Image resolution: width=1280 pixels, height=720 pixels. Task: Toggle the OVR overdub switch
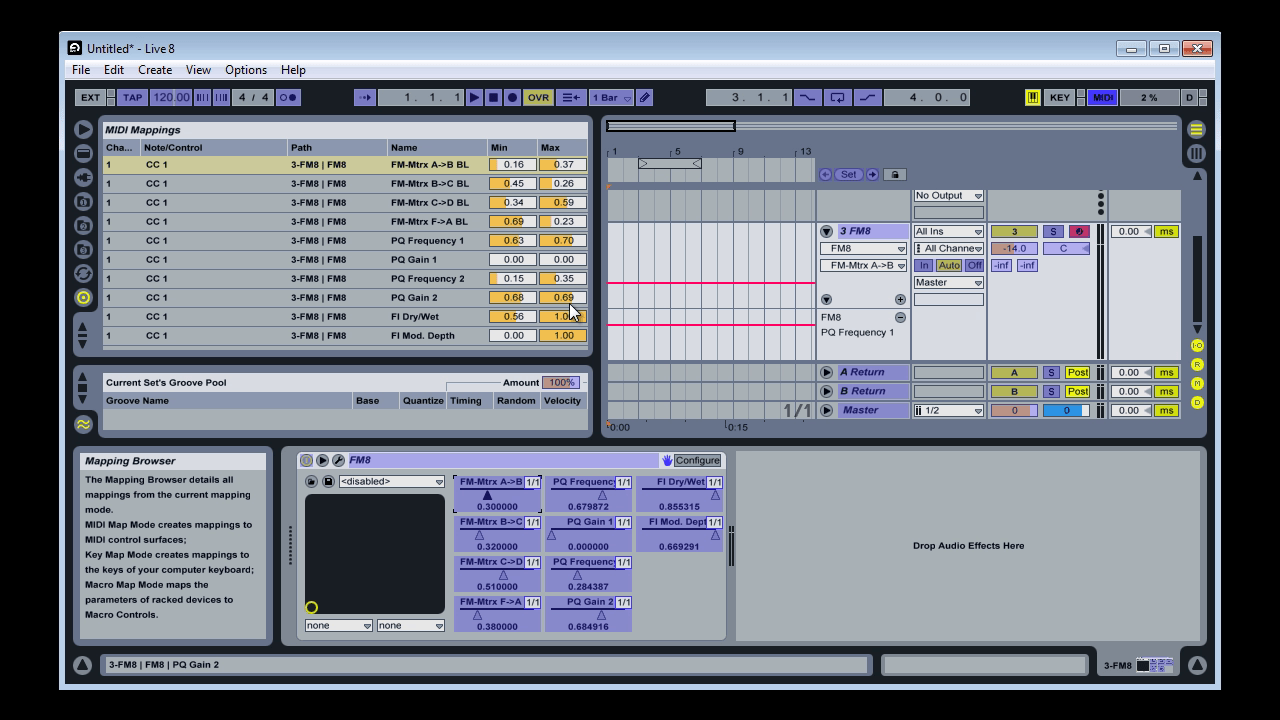[538, 97]
